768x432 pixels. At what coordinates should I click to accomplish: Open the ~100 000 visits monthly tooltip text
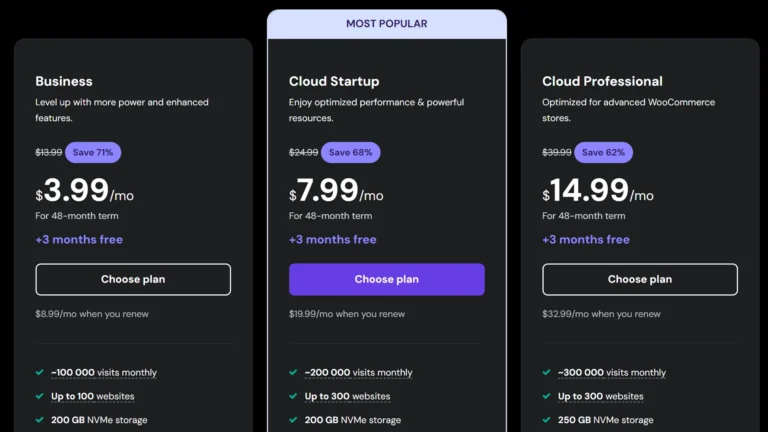click(x=104, y=373)
